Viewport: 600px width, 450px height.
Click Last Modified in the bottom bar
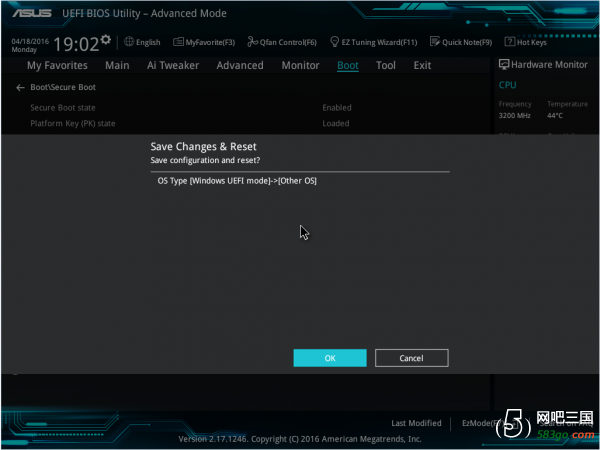(416, 423)
